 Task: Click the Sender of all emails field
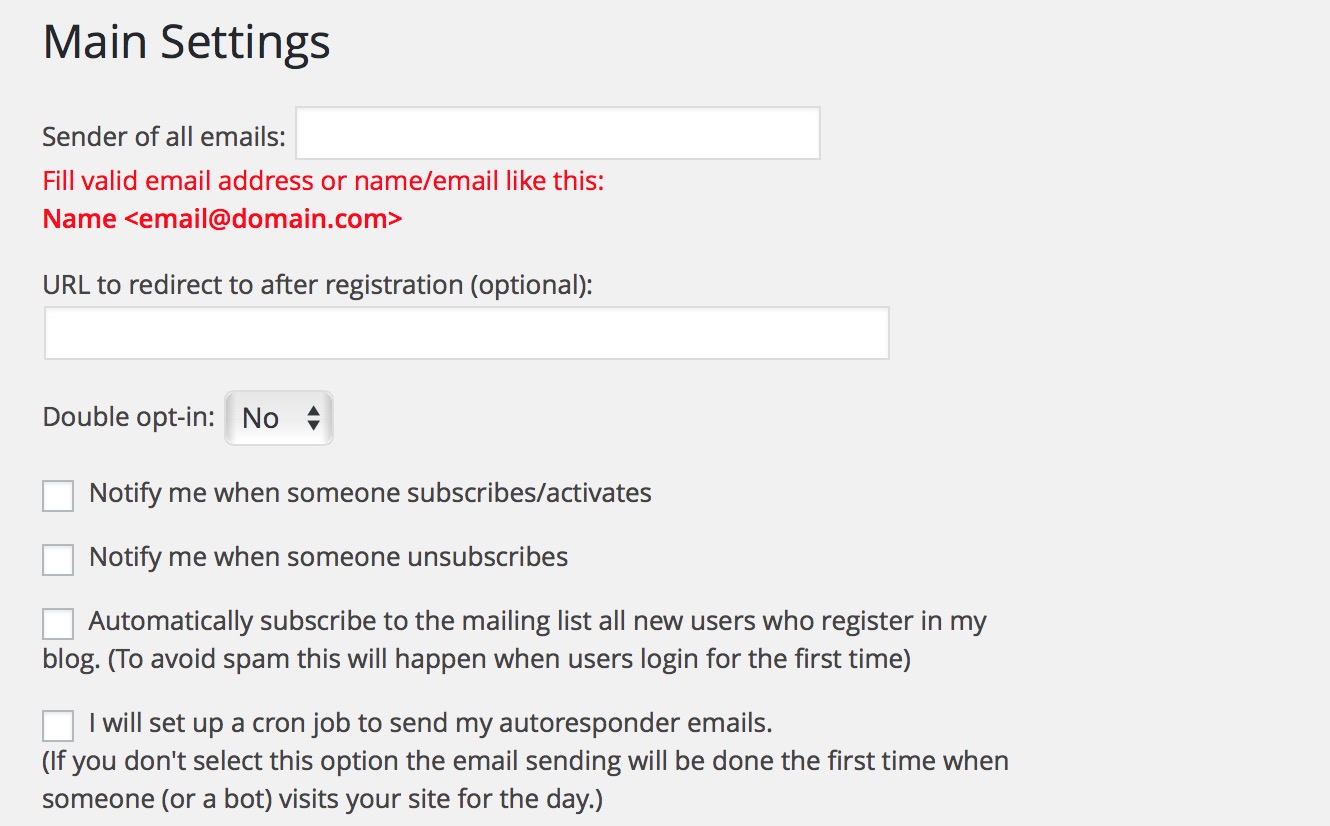tap(558, 133)
